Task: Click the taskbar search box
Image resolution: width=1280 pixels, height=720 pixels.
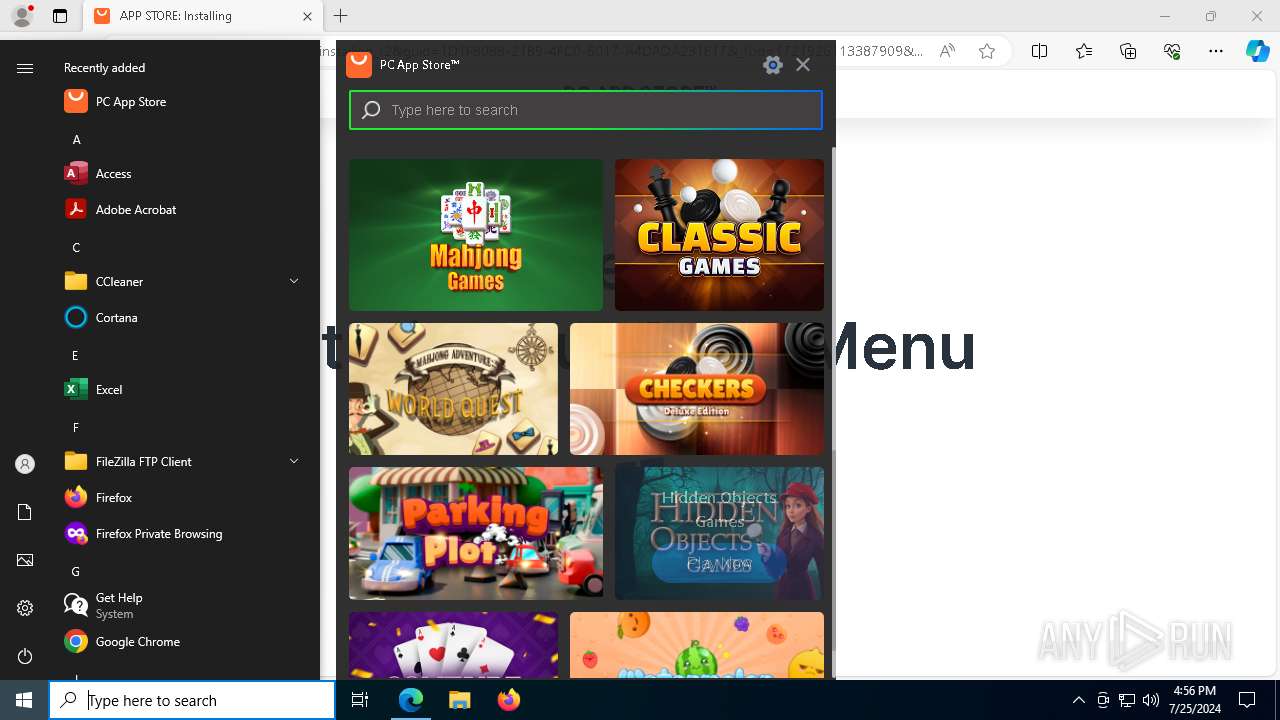Action: pyautogui.click(x=192, y=700)
